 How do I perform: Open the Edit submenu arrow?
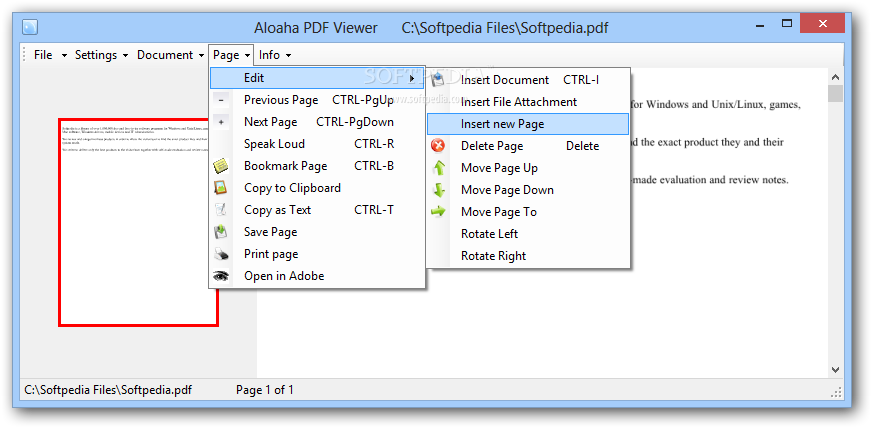coord(413,78)
